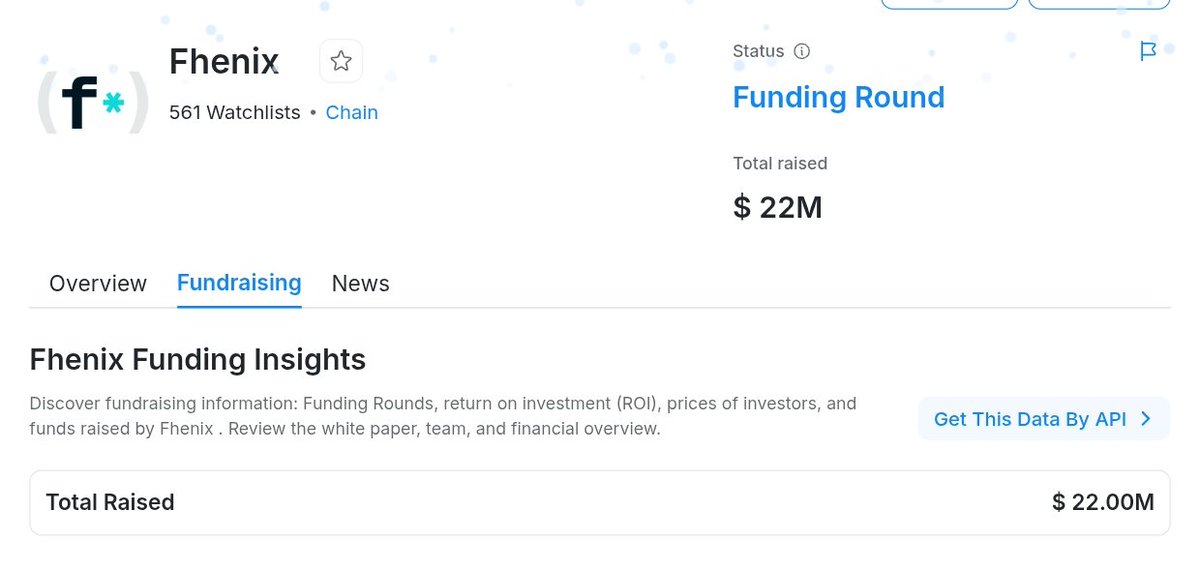Open the News tab
The image size is (1200, 571).
pos(360,283)
